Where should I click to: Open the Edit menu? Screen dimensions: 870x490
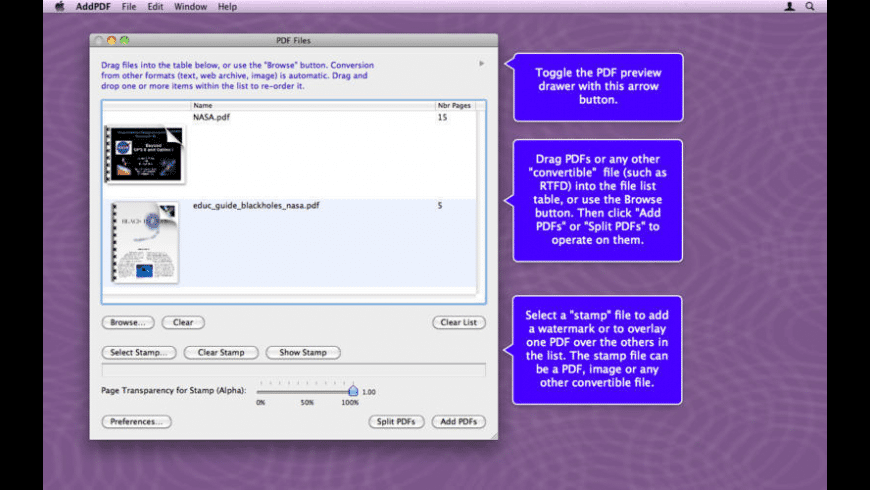[x=155, y=7]
